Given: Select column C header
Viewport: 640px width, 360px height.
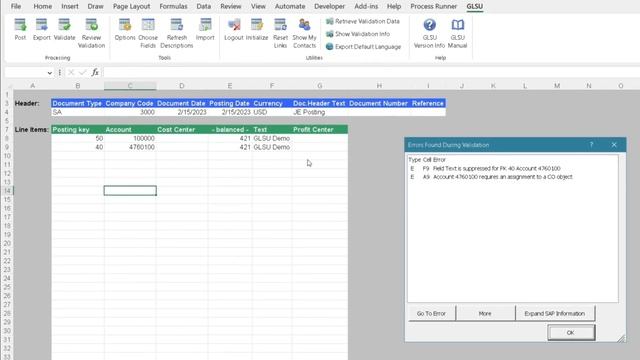Looking at the screenshot, I should click(x=130, y=86).
